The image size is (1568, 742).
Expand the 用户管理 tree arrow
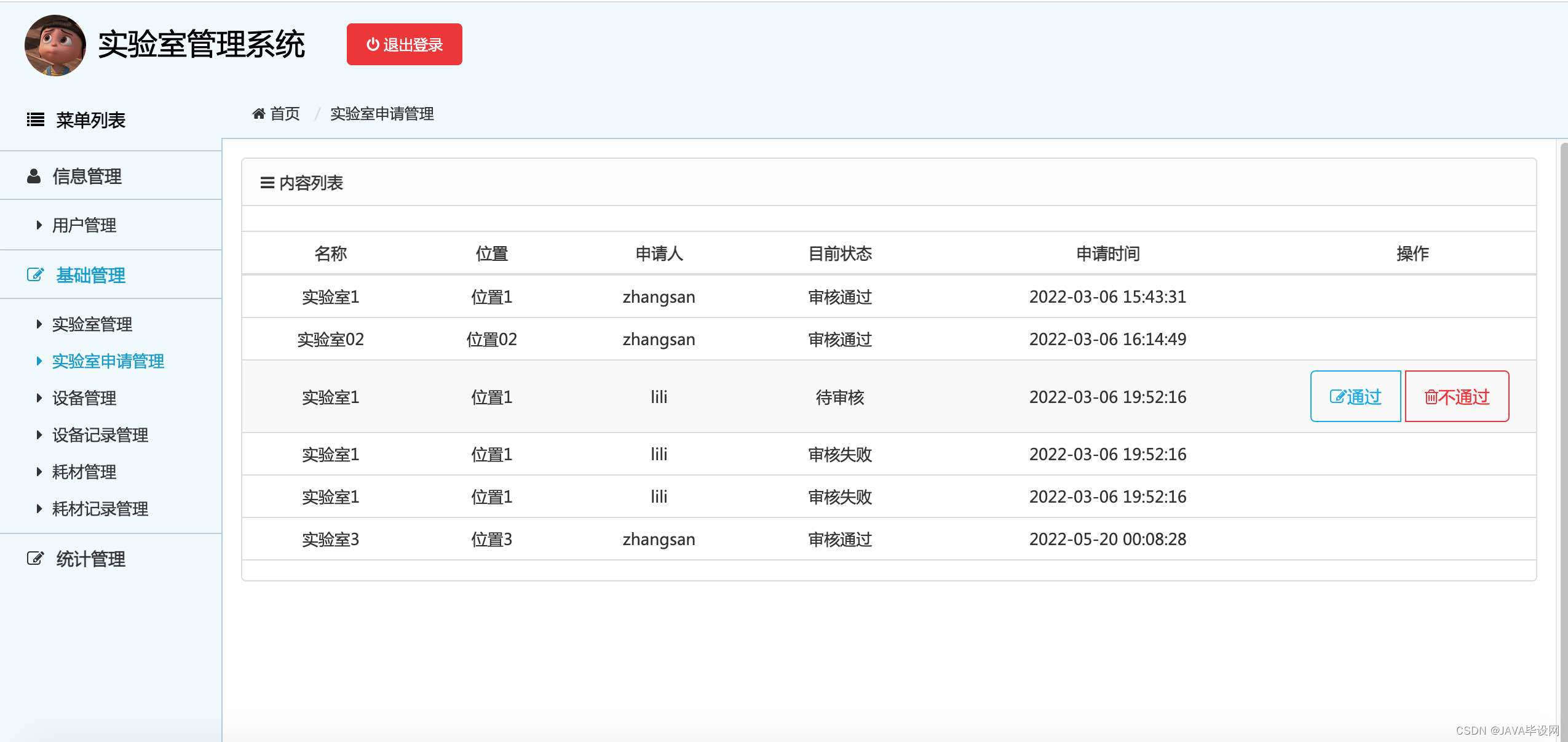point(39,225)
